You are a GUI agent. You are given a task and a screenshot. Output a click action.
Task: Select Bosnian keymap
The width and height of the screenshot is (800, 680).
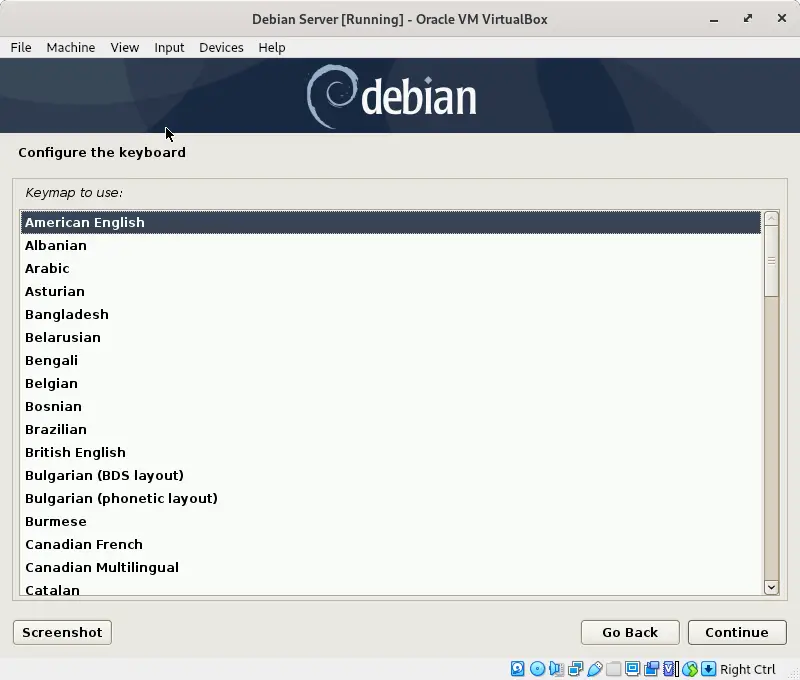391,406
